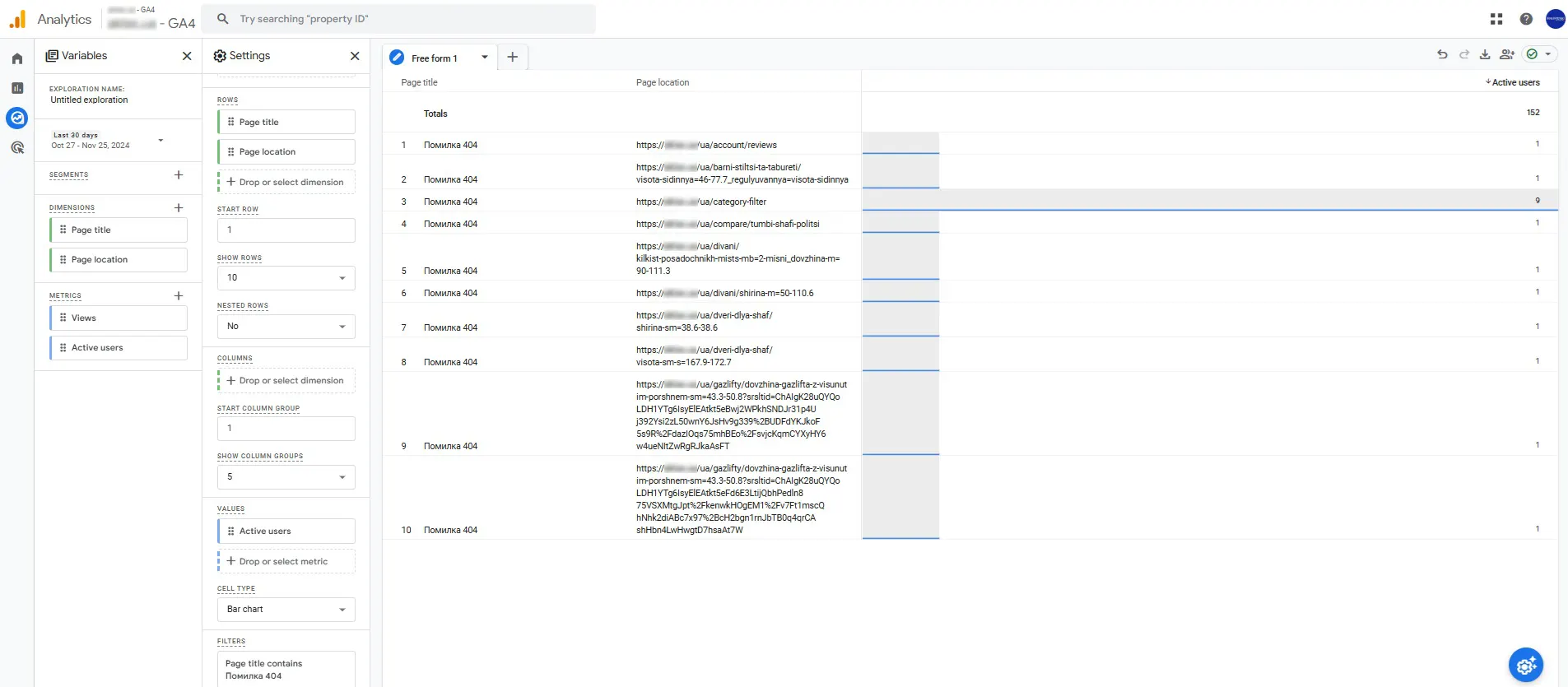Open the floating assistant button
This screenshot has height=687, width=1568.
coord(1526,665)
